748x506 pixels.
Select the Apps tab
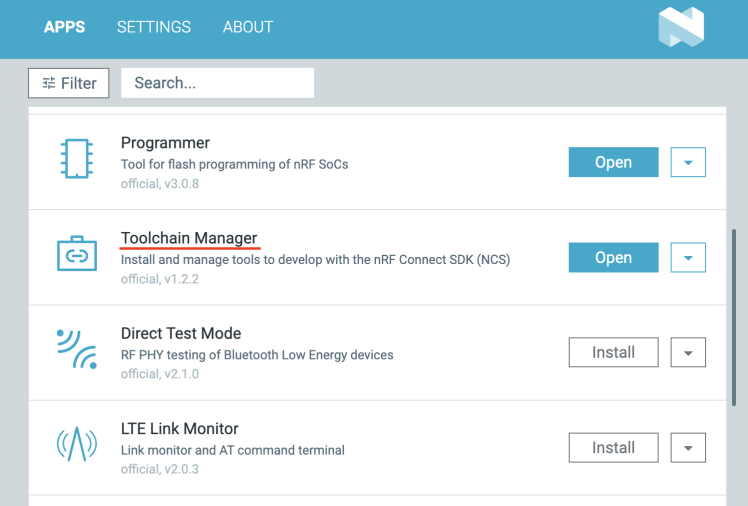pyautogui.click(x=64, y=27)
